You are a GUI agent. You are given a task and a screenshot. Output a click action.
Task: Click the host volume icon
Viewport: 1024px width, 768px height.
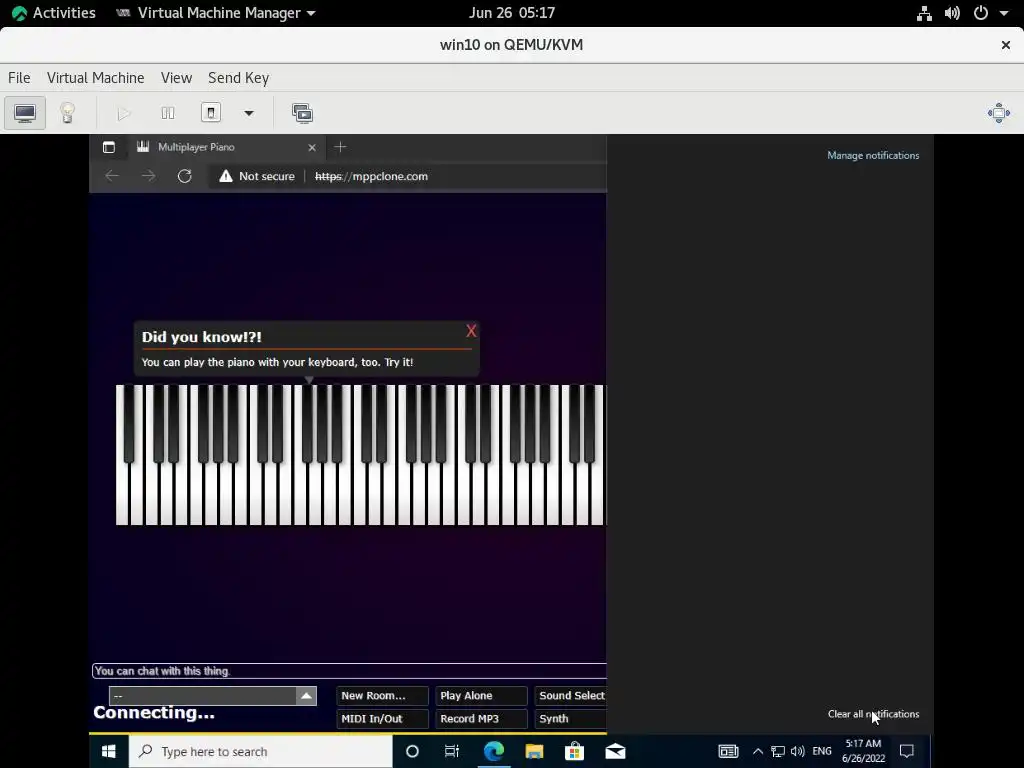point(952,13)
